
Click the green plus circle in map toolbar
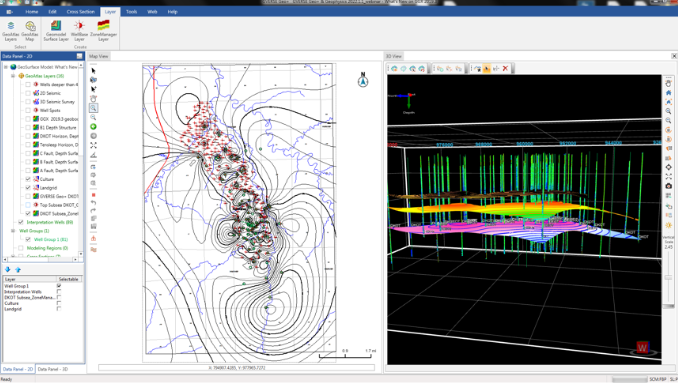point(93,127)
